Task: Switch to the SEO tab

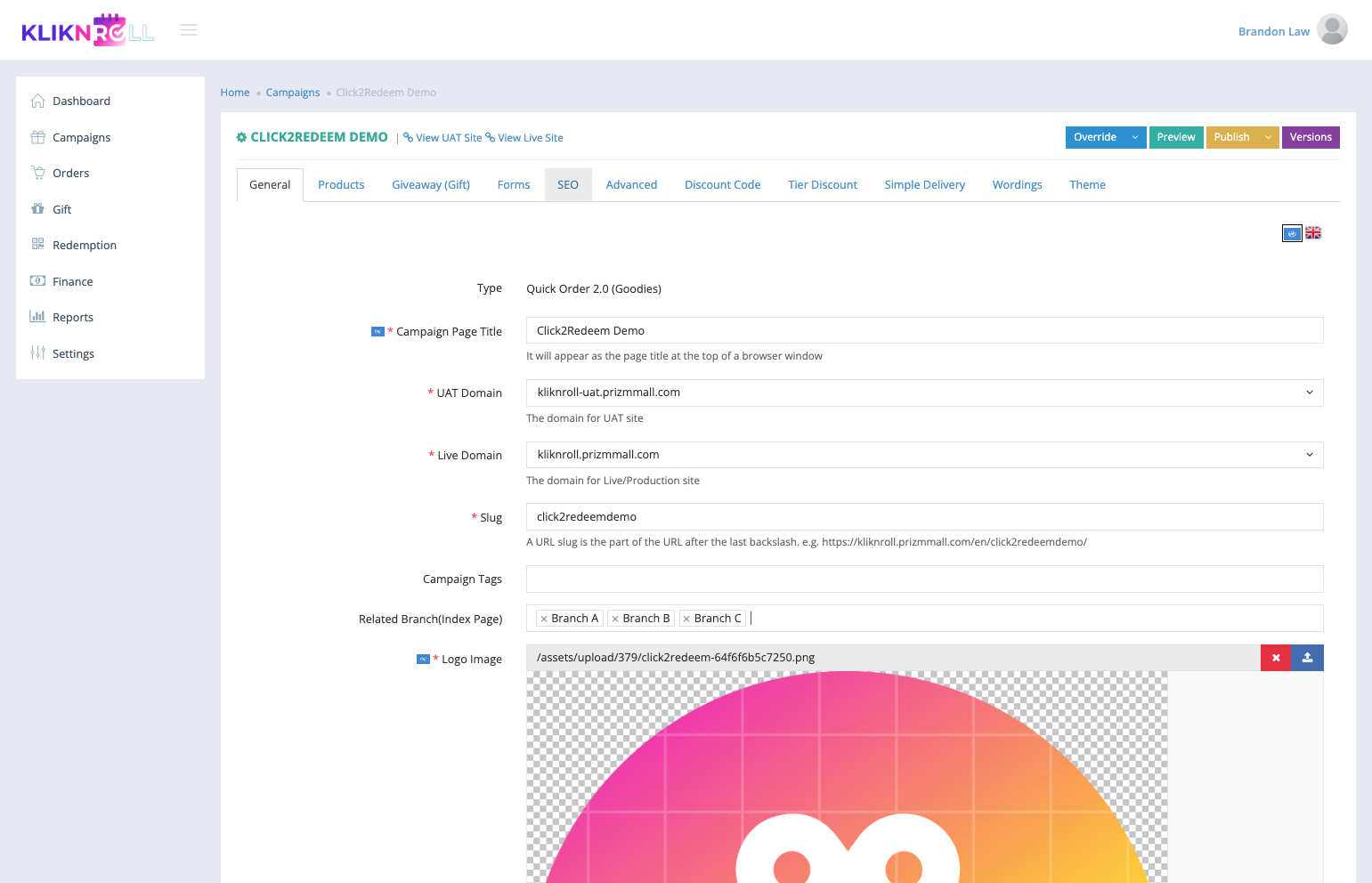Action: pyautogui.click(x=568, y=185)
